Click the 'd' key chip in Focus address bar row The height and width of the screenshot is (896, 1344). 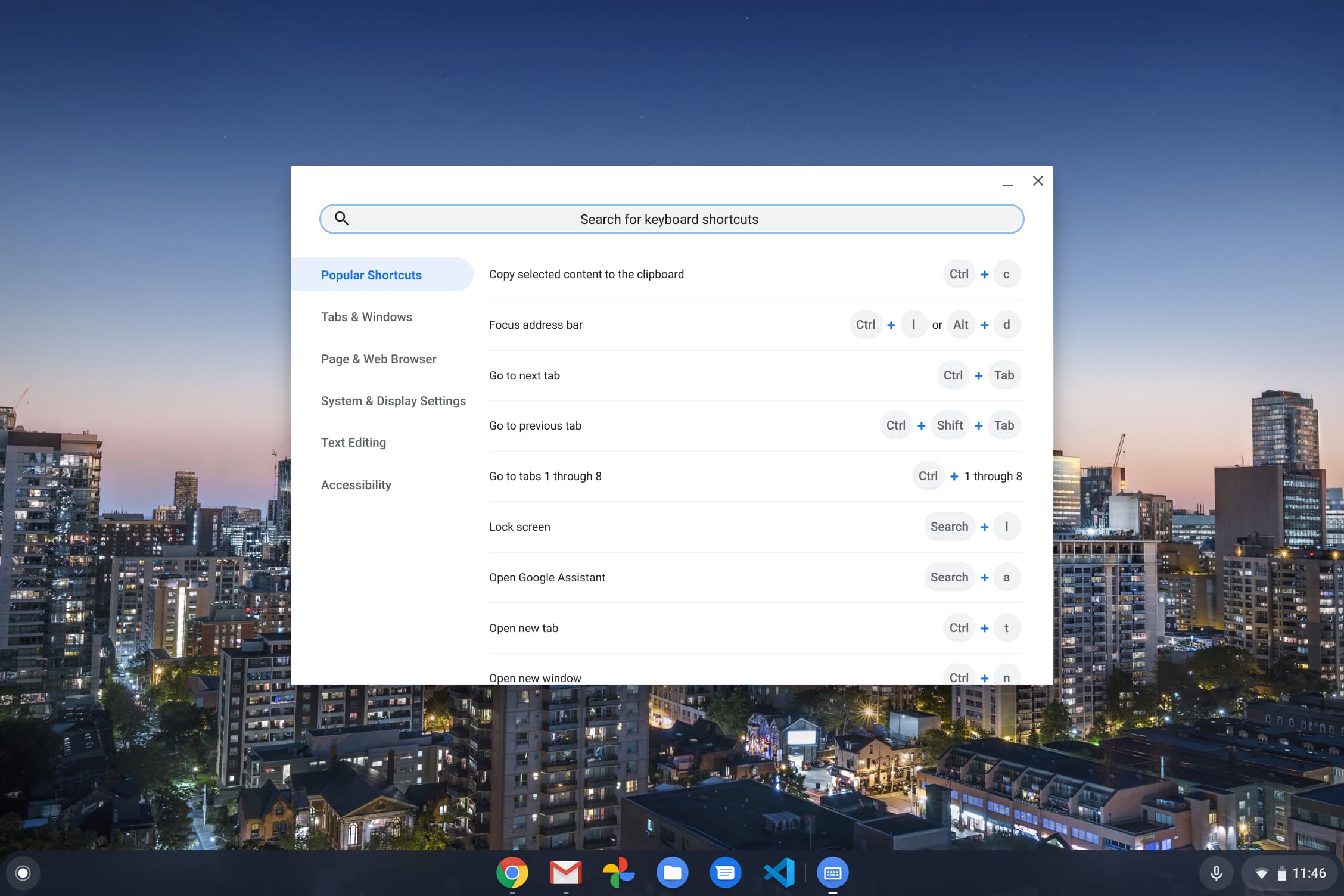coord(1007,325)
